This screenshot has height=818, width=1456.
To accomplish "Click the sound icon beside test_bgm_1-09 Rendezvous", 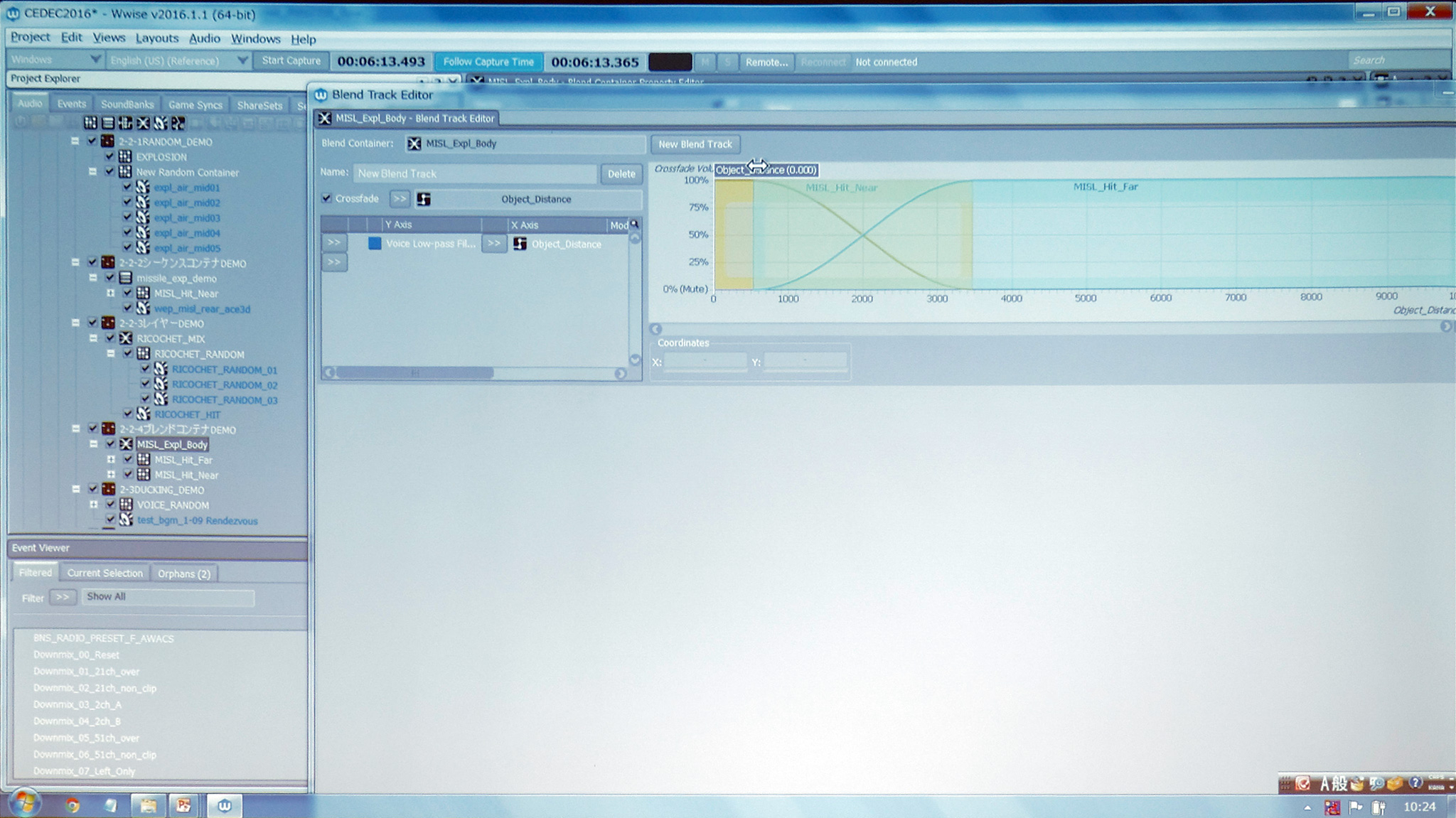I will coord(127,520).
